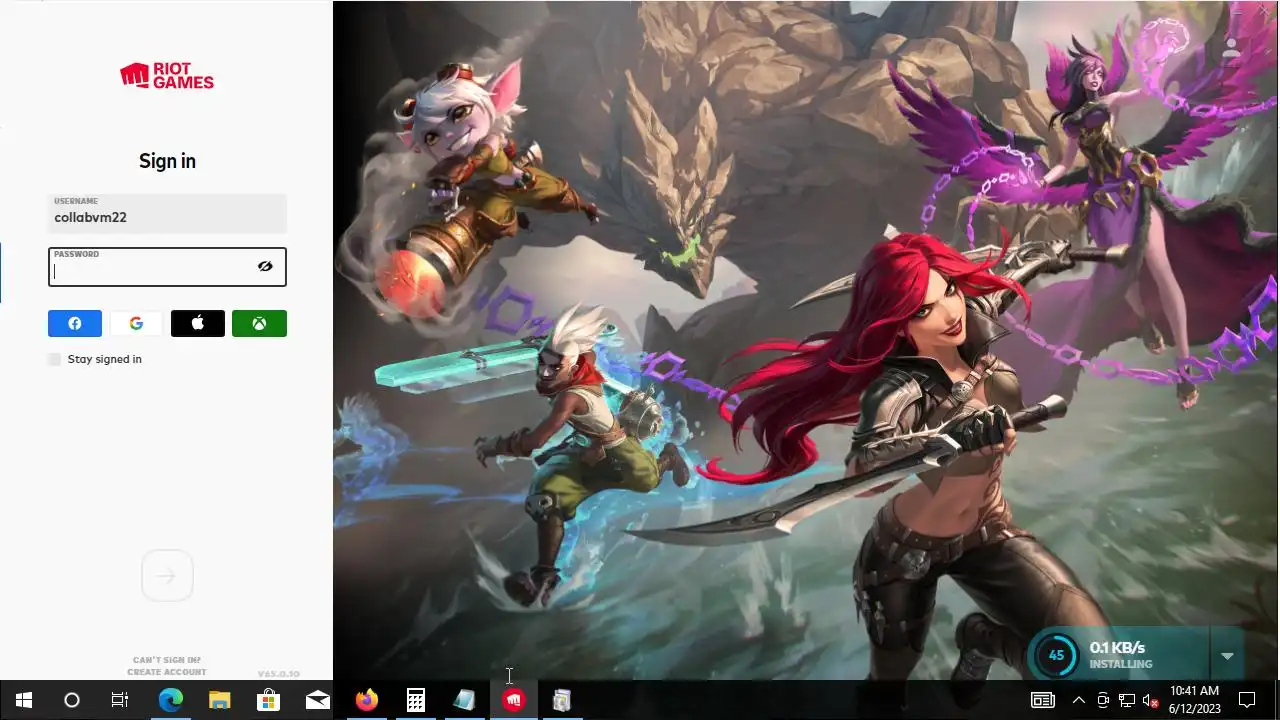Launch Microsoft Edge from taskbar
The width and height of the screenshot is (1280, 720).
(x=171, y=700)
